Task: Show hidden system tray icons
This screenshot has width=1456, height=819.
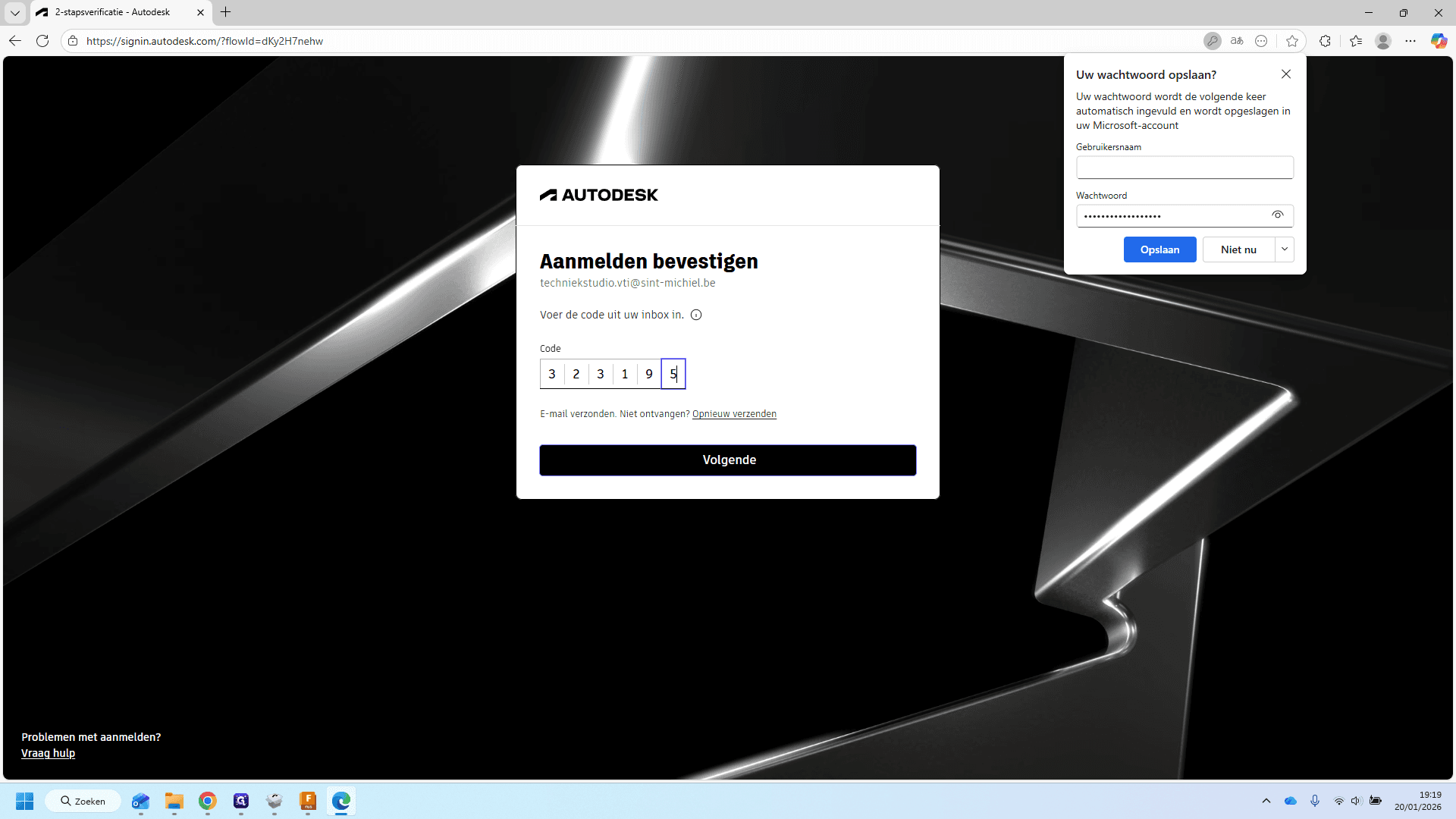Action: click(x=1266, y=801)
